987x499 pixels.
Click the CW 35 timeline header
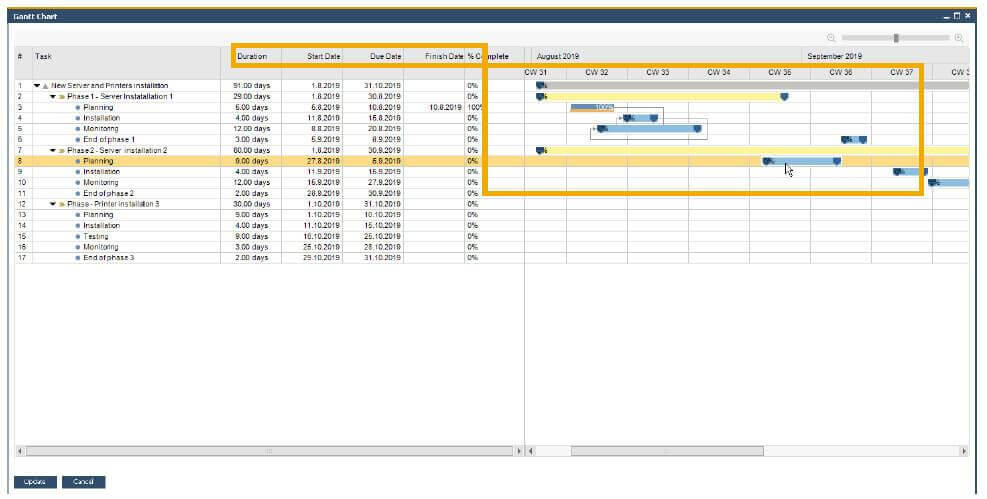point(780,73)
